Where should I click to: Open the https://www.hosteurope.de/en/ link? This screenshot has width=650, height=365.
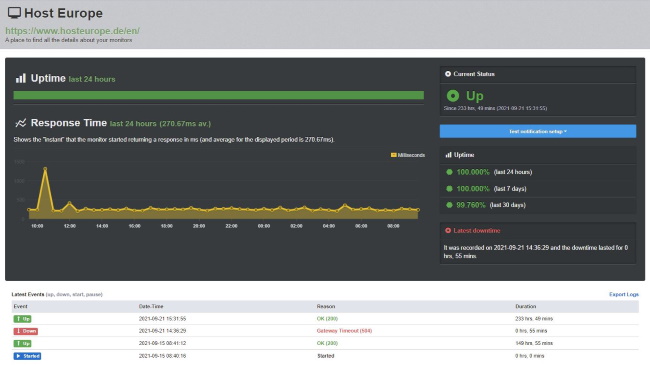click(x=72, y=31)
